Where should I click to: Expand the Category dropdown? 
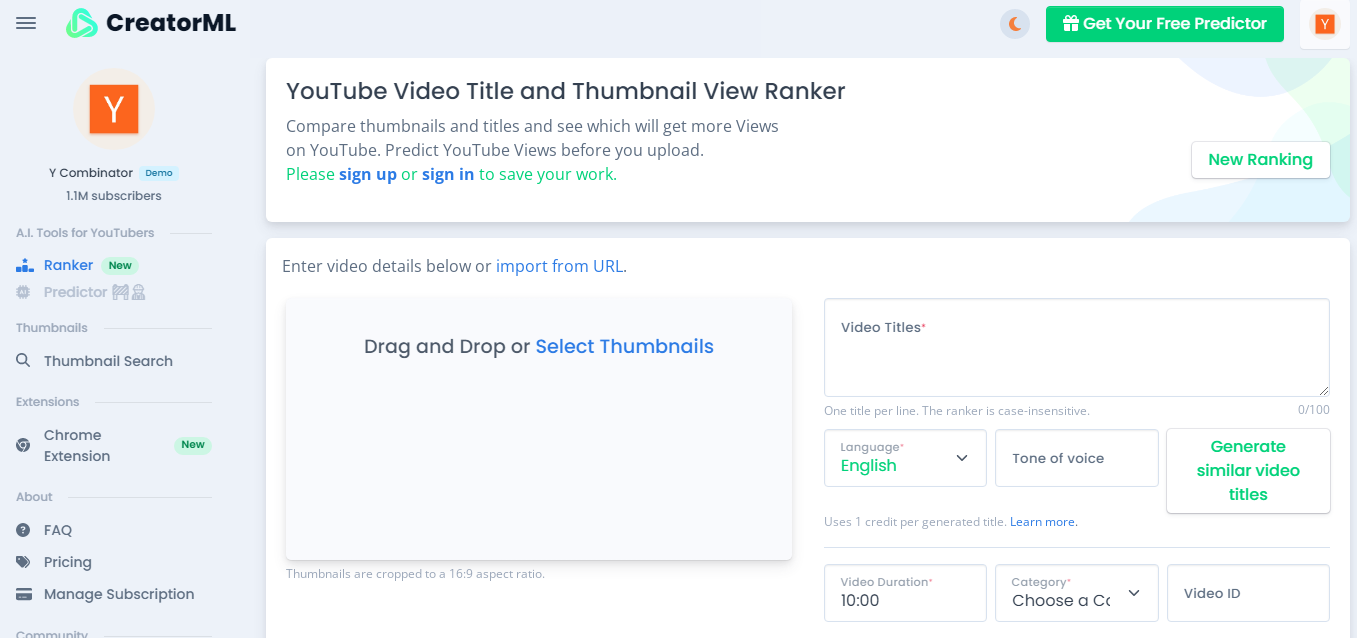(1075, 593)
